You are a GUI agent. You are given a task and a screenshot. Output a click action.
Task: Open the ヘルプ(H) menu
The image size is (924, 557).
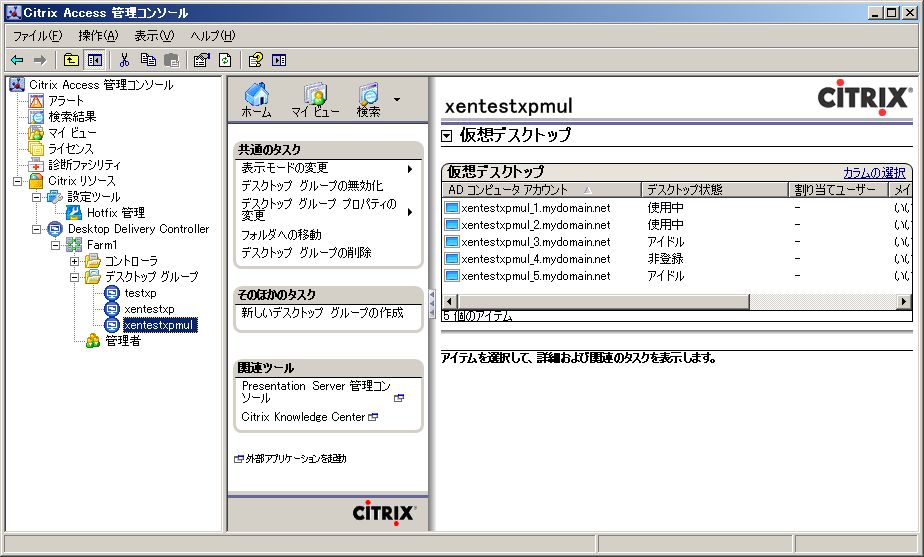click(213, 36)
